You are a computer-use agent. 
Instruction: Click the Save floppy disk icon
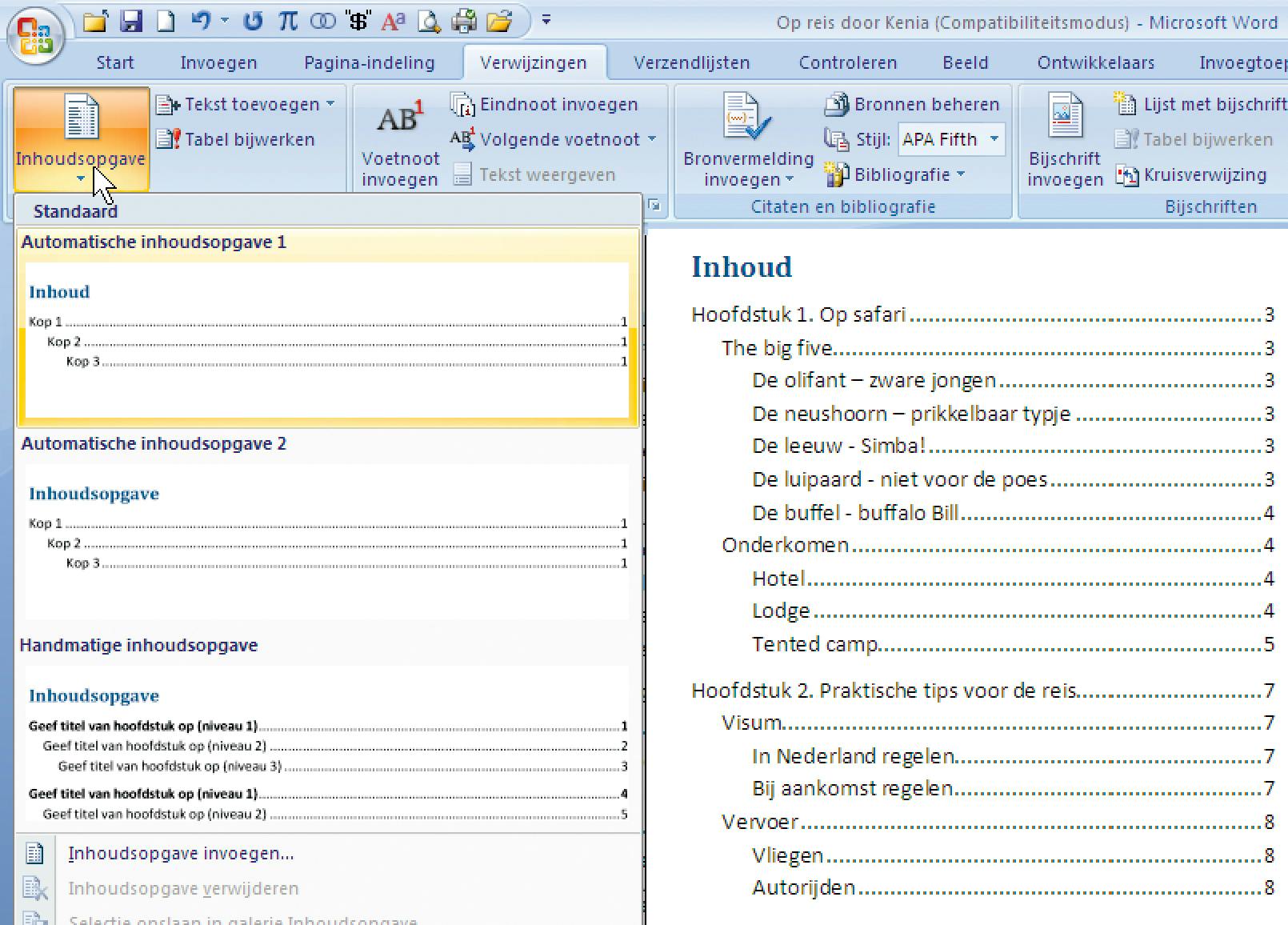point(130,22)
